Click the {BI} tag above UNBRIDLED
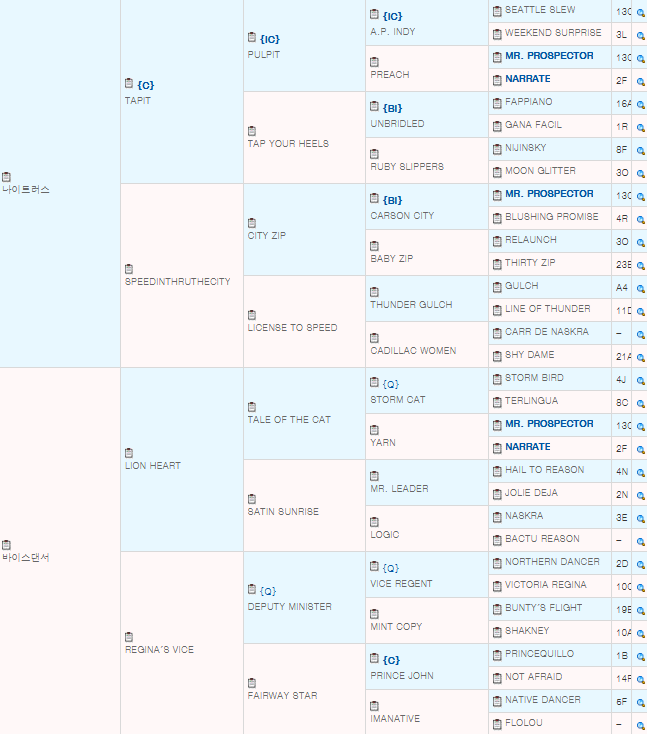 coord(392,108)
